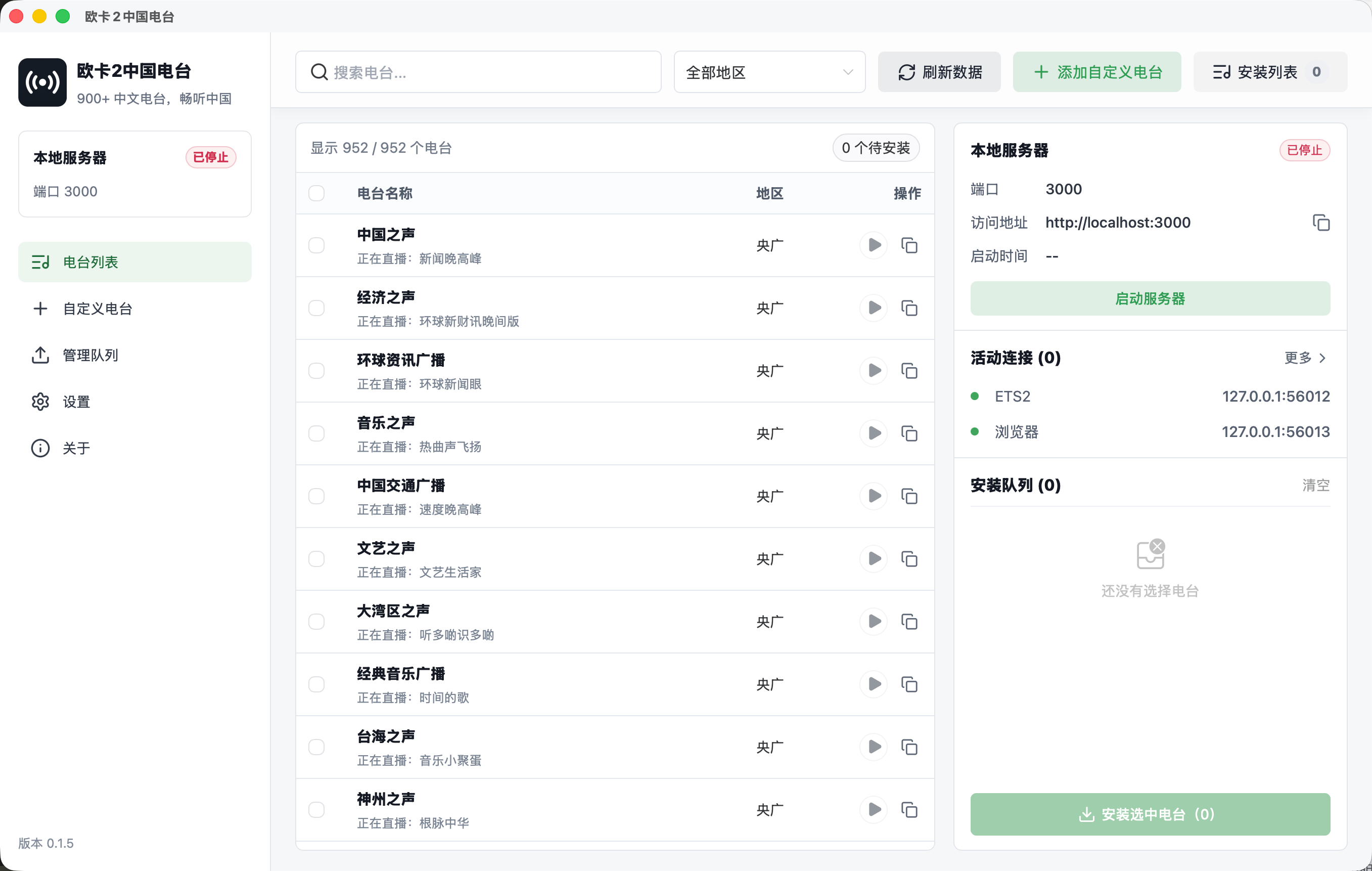Open 设置 settings page
Screen dimensions: 1372x871
(x=134, y=402)
